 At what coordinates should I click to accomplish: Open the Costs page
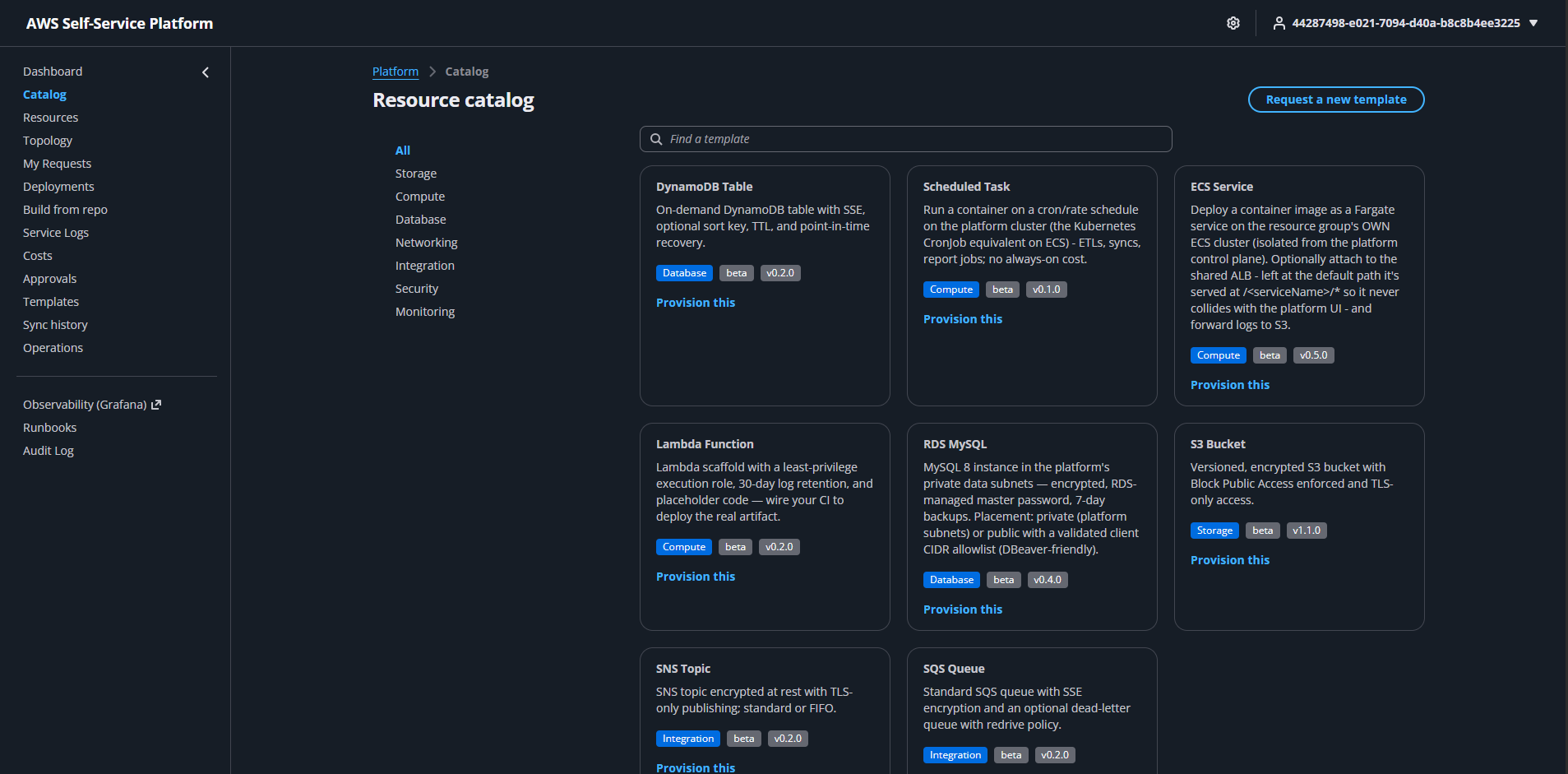(x=37, y=256)
